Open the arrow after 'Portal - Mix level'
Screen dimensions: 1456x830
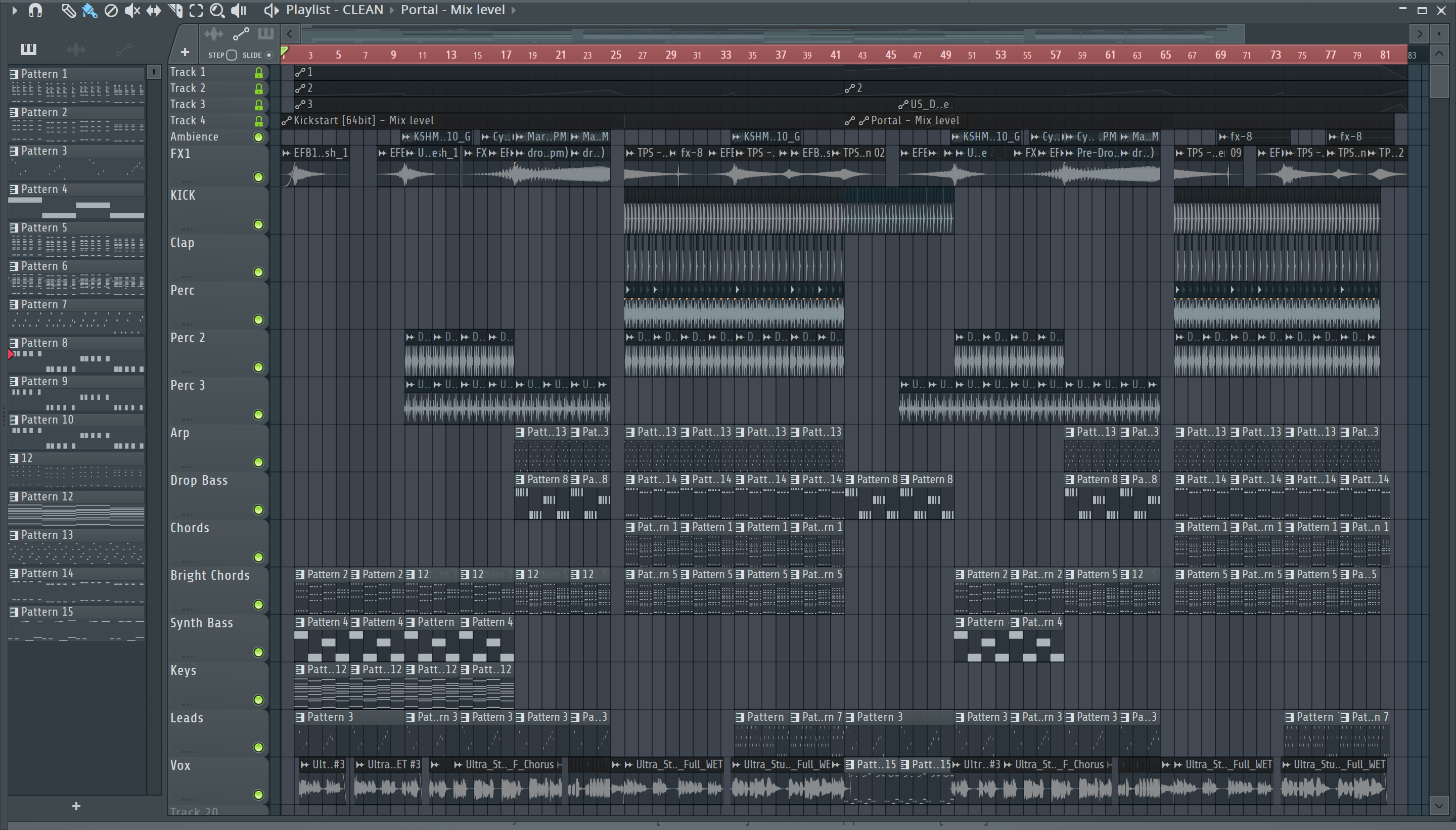(513, 10)
